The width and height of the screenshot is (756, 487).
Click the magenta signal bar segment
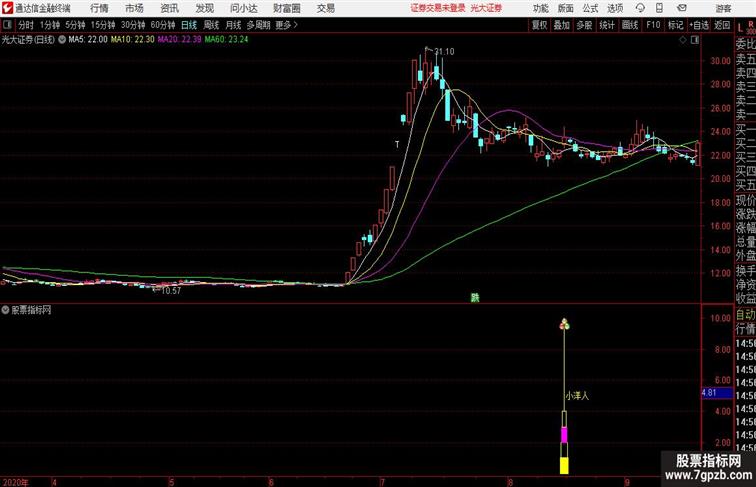(x=564, y=434)
